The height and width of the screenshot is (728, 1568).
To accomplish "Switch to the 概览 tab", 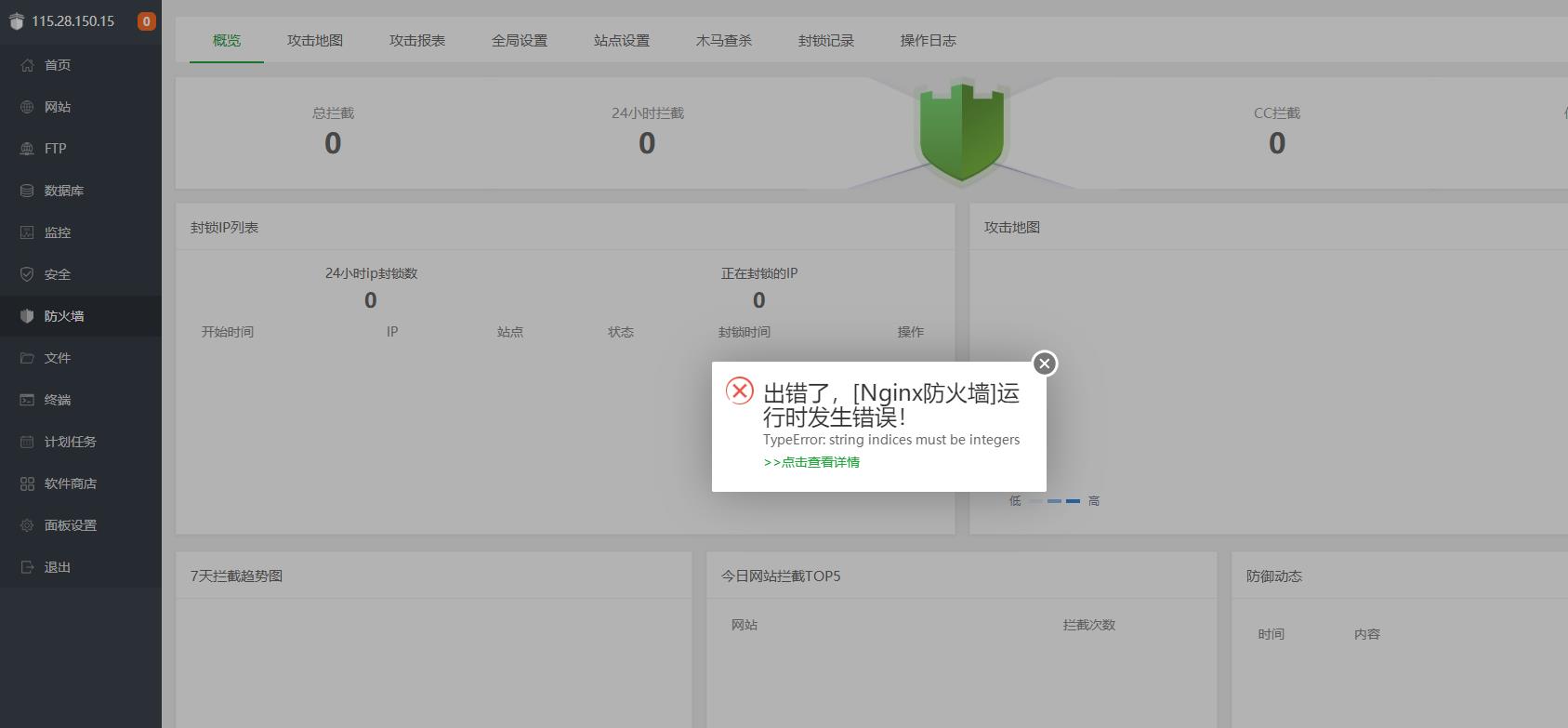I will [227, 40].
